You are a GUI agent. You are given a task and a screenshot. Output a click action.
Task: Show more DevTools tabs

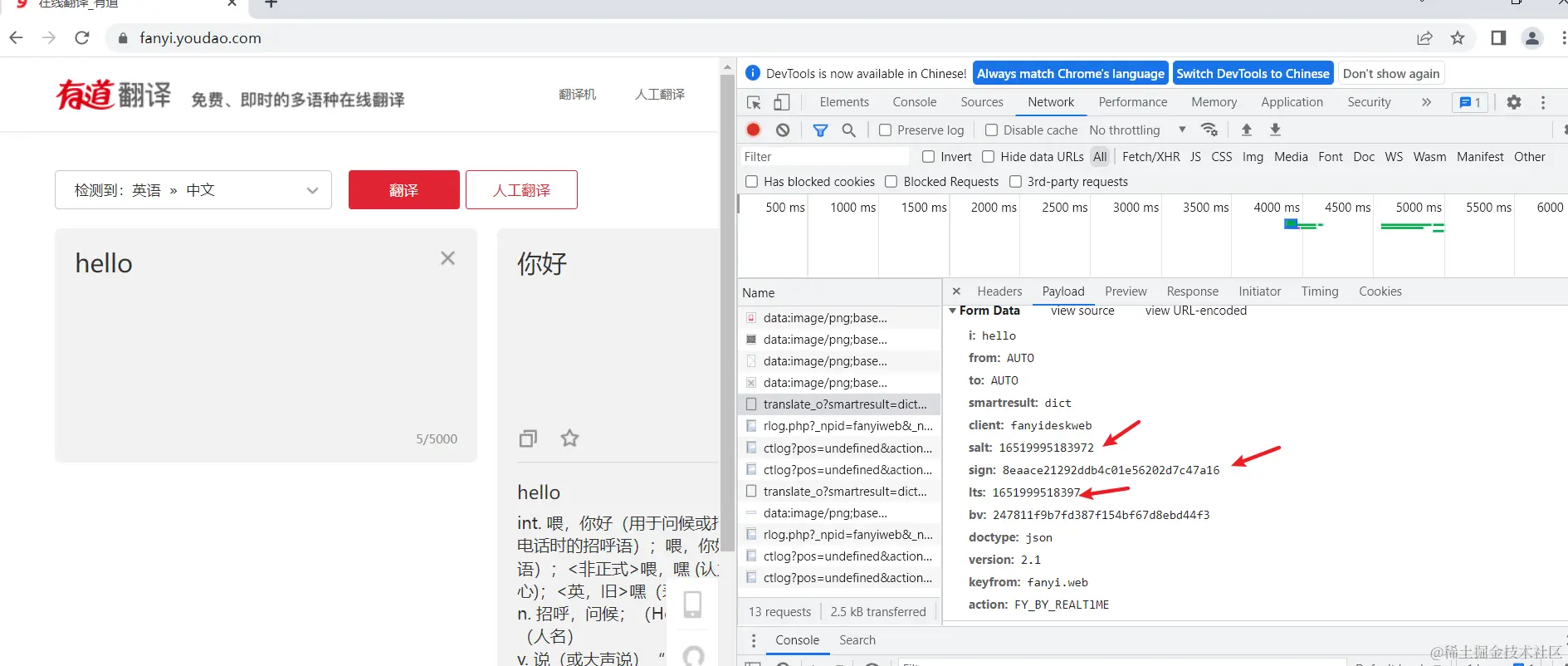pyautogui.click(x=1426, y=102)
